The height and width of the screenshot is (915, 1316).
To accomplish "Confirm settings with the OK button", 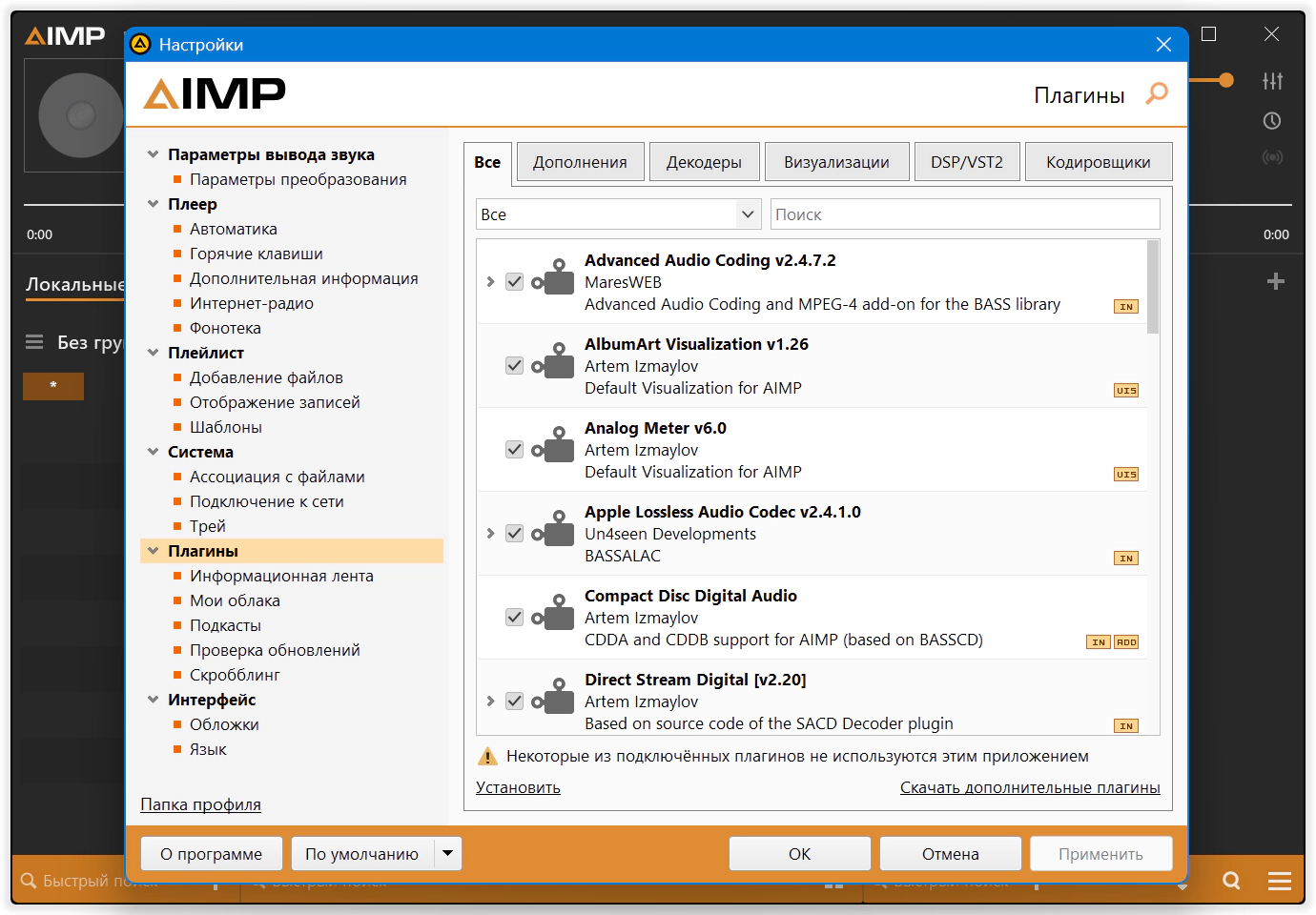I will tap(800, 854).
